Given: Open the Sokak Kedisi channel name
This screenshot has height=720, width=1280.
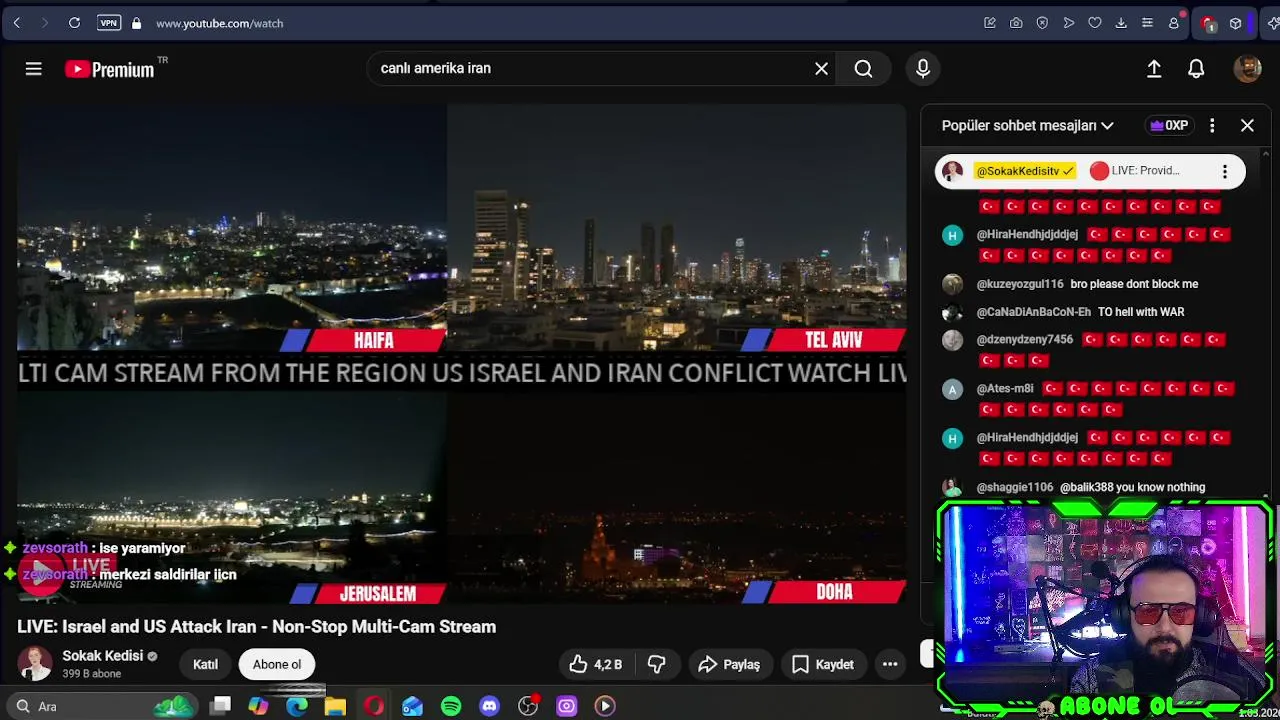Looking at the screenshot, I should 102,656.
